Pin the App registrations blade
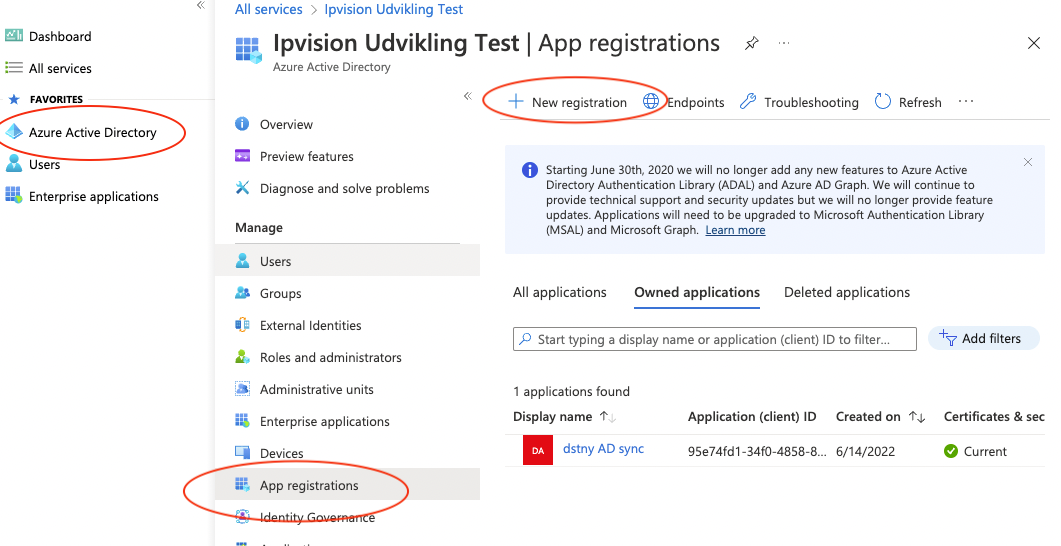 tap(751, 44)
